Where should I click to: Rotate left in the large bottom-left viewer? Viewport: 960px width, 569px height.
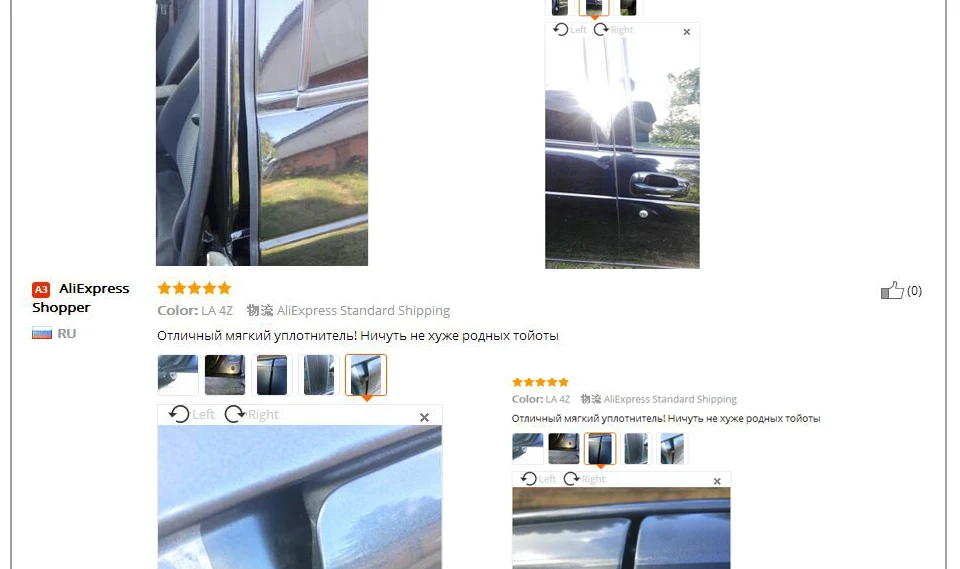[192, 415]
